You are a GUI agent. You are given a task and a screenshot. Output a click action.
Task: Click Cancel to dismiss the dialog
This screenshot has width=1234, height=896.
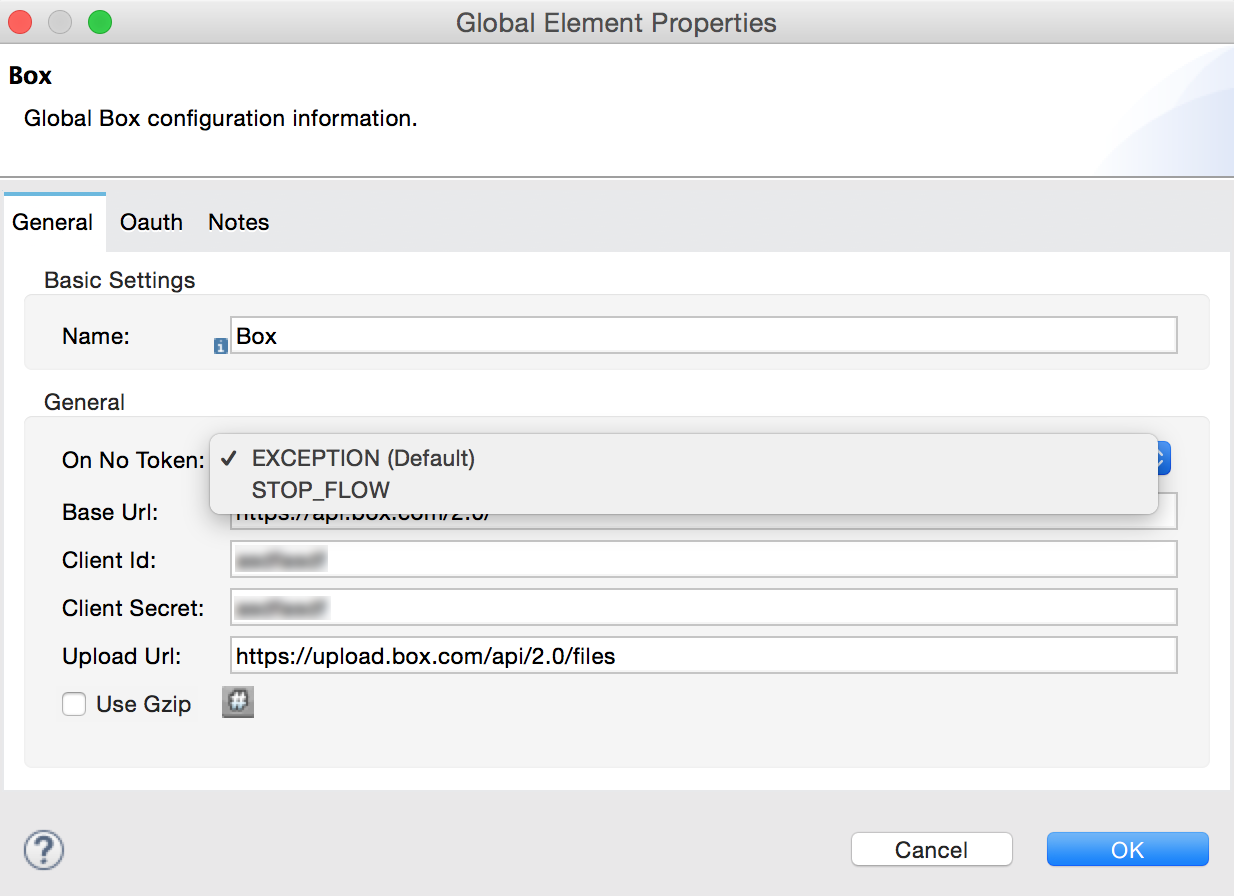(x=931, y=849)
